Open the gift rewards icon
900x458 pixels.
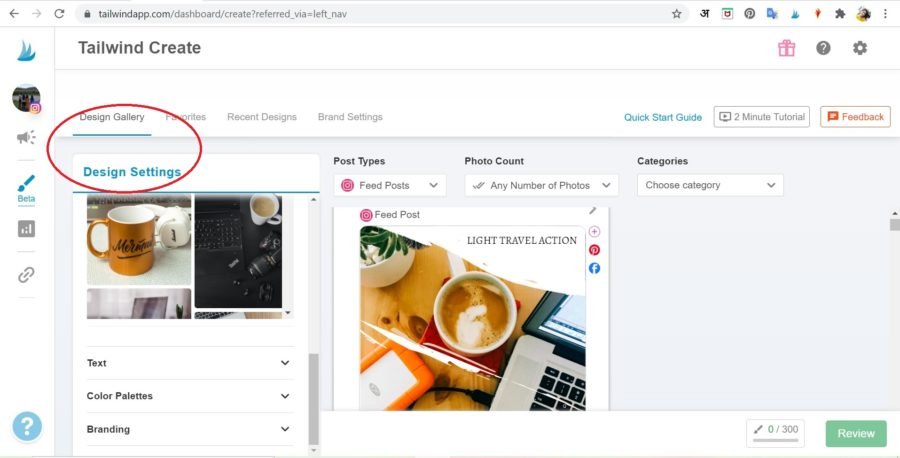pyautogui.click(x=786, y=48)
